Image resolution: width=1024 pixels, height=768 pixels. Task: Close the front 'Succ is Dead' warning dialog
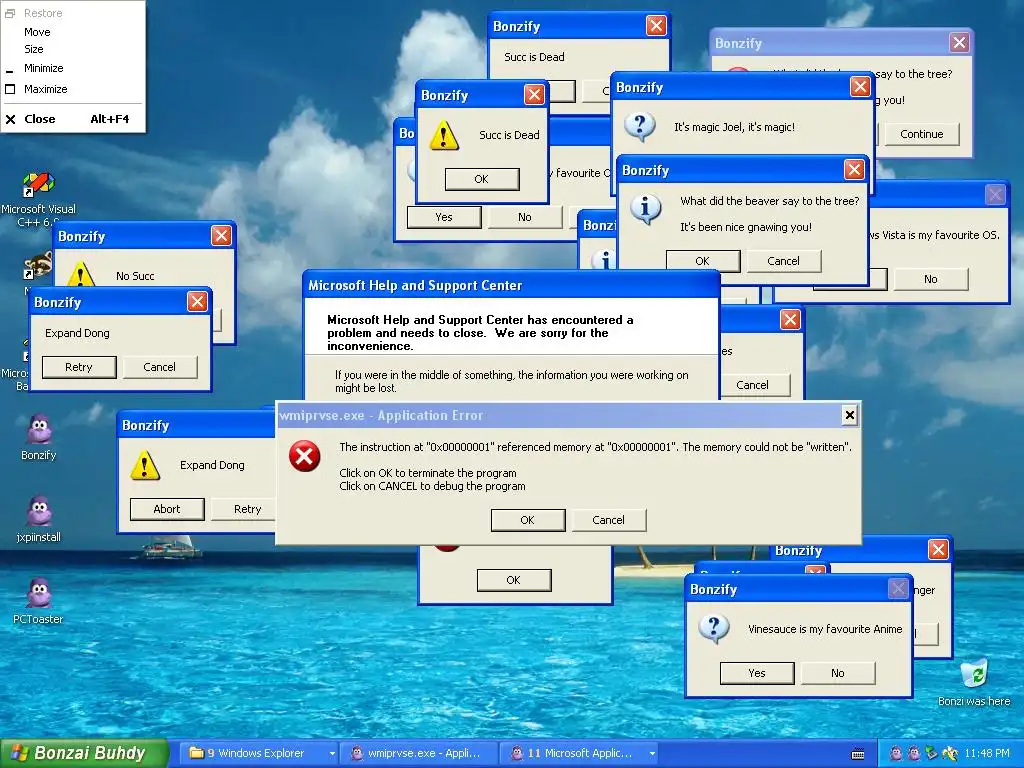pos(535,95)
